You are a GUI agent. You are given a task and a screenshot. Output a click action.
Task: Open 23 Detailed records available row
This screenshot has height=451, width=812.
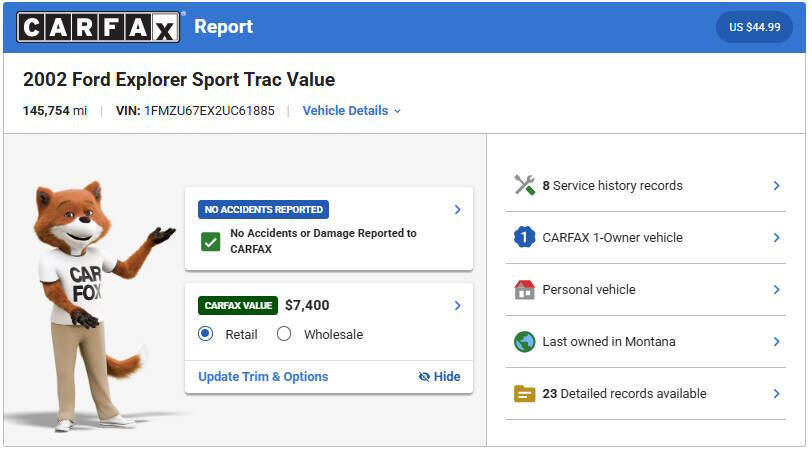[645, 393]
